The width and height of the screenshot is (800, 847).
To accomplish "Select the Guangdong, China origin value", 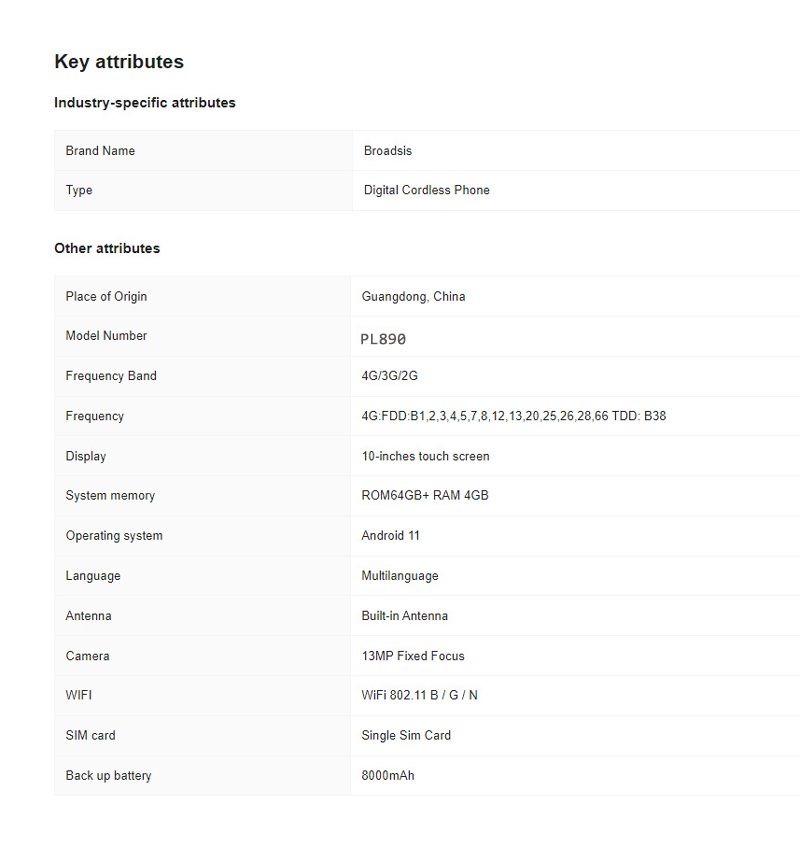I will (x=413, y=297).
